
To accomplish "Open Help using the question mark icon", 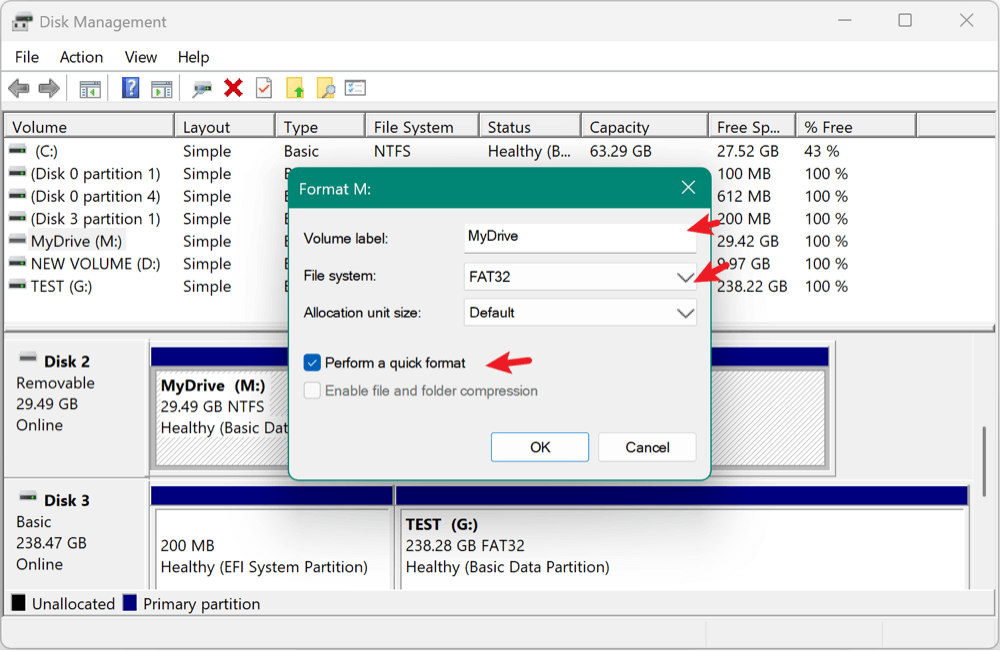I will pos(130,88).
